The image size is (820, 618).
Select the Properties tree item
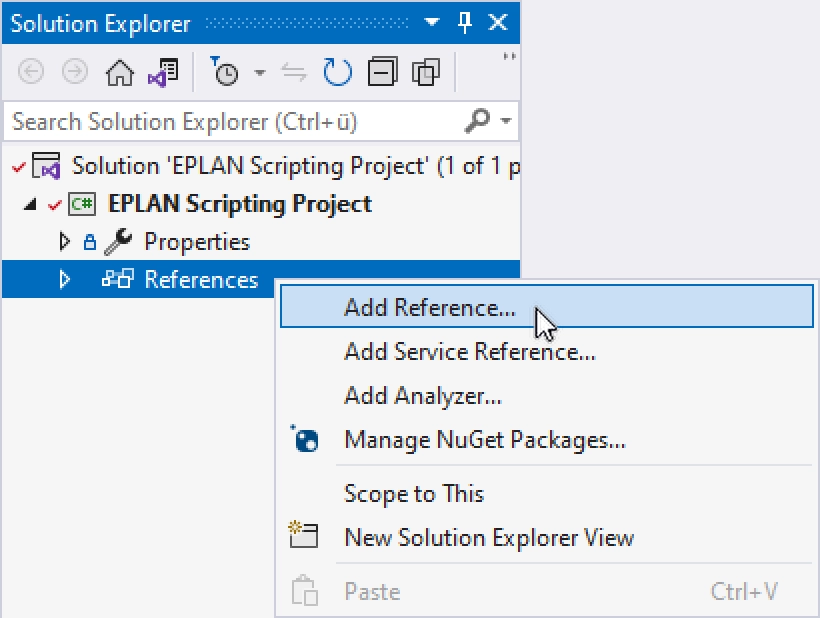pos(197,242)
